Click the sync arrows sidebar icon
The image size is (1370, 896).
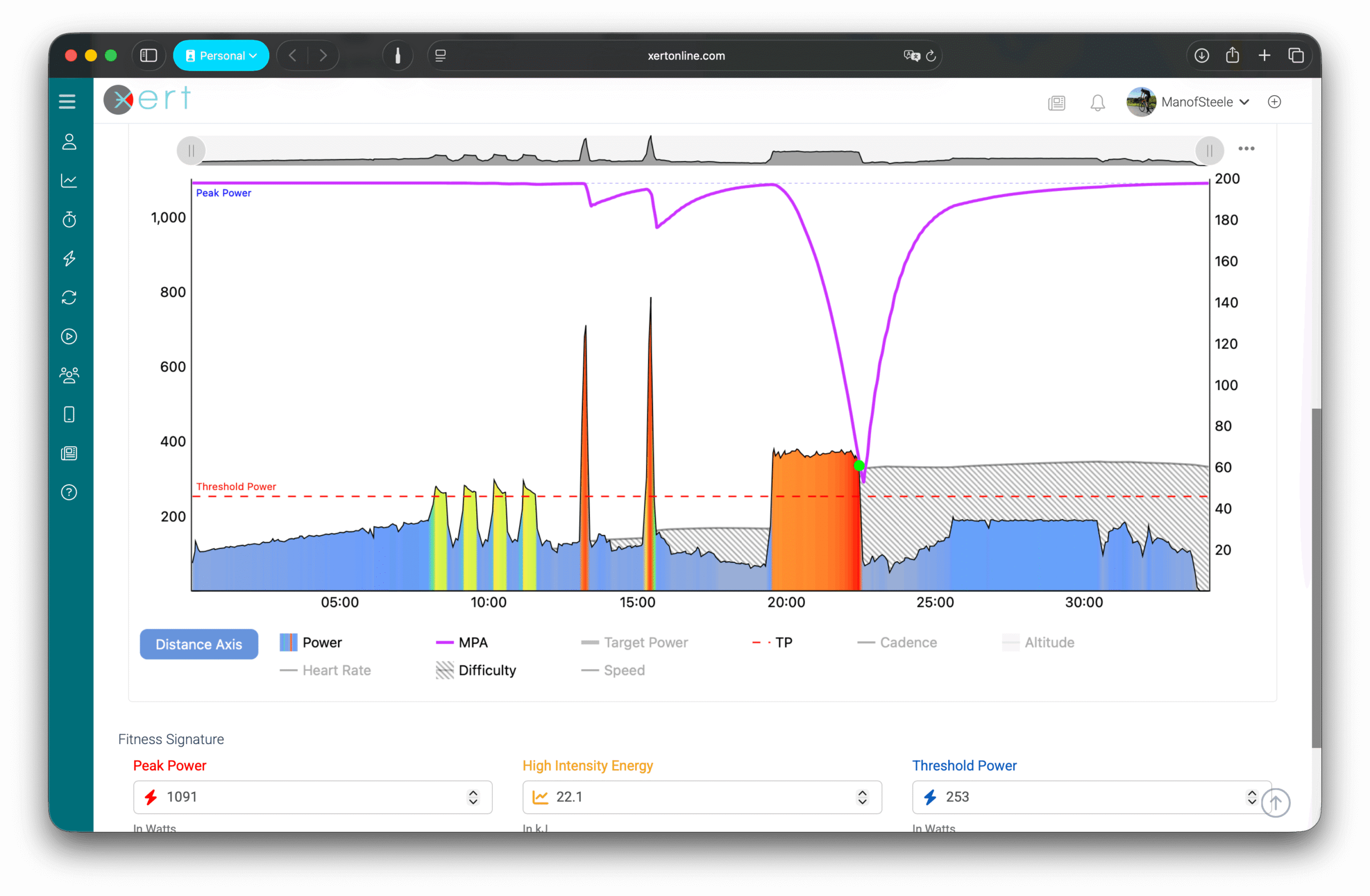pos(69,297)
